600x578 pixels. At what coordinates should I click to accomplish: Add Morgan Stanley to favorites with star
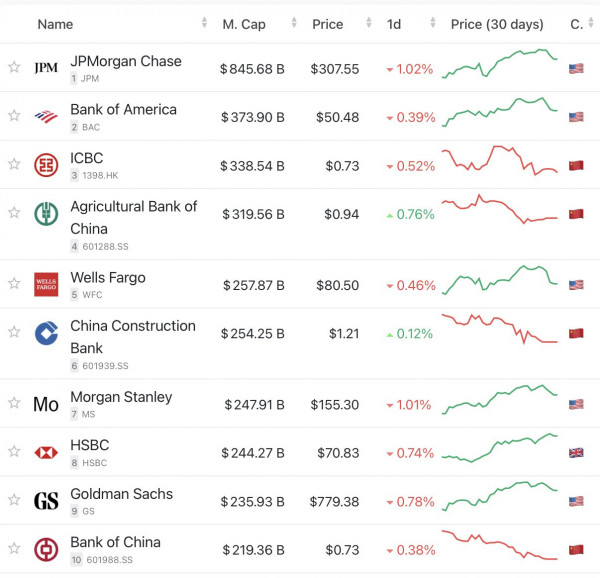pos(14,404)
